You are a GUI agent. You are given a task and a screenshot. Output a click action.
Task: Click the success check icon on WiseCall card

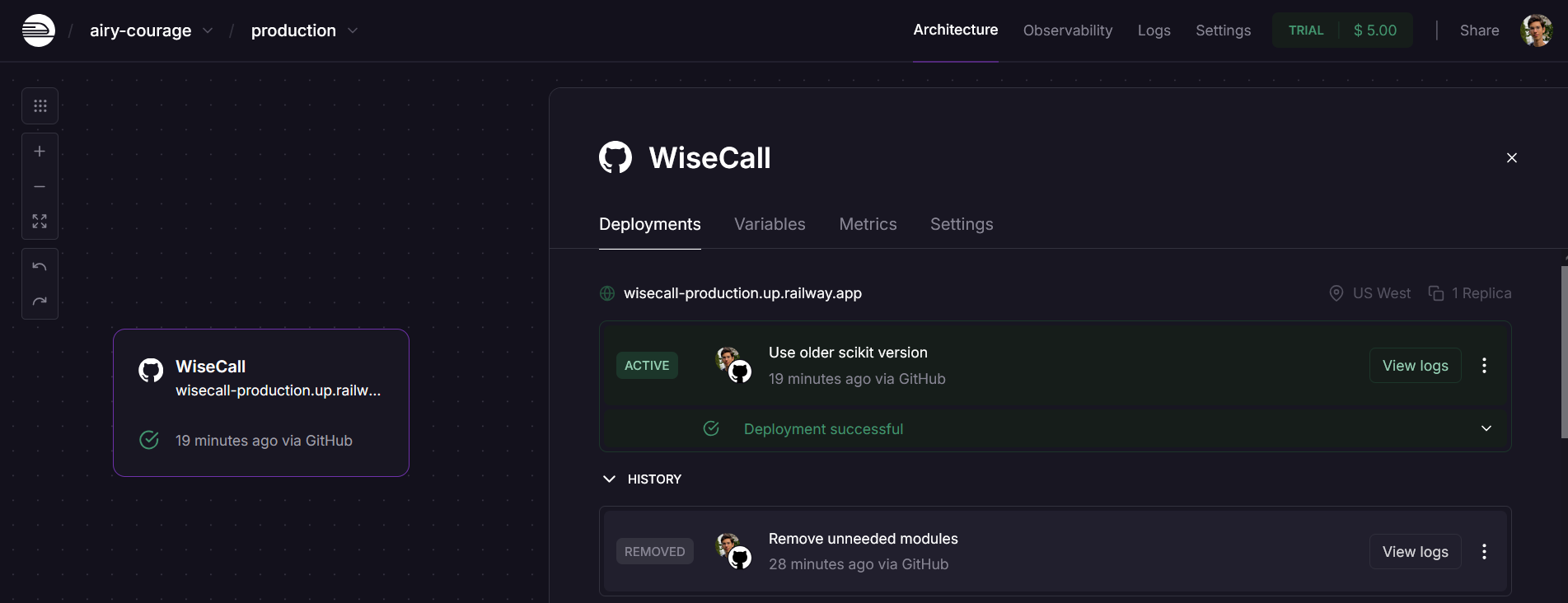pyautogui.click(x=149, y=440)
